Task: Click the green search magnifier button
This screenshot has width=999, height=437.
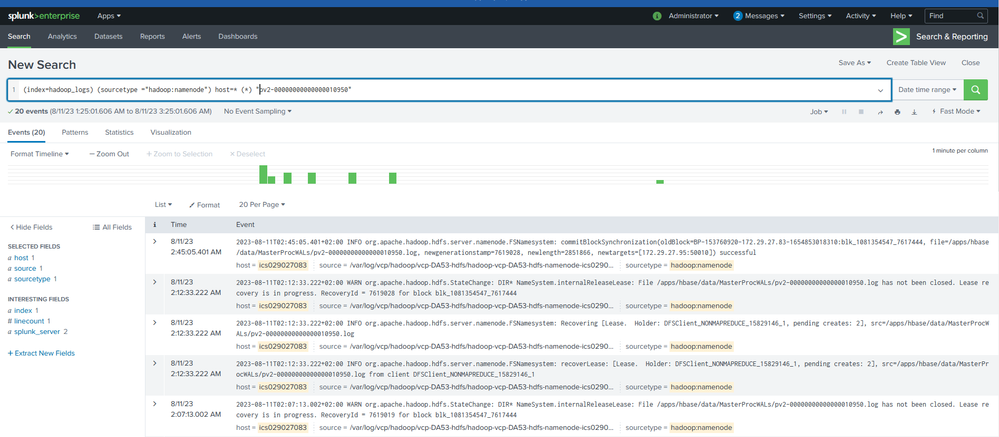Action: pos(975,90)
